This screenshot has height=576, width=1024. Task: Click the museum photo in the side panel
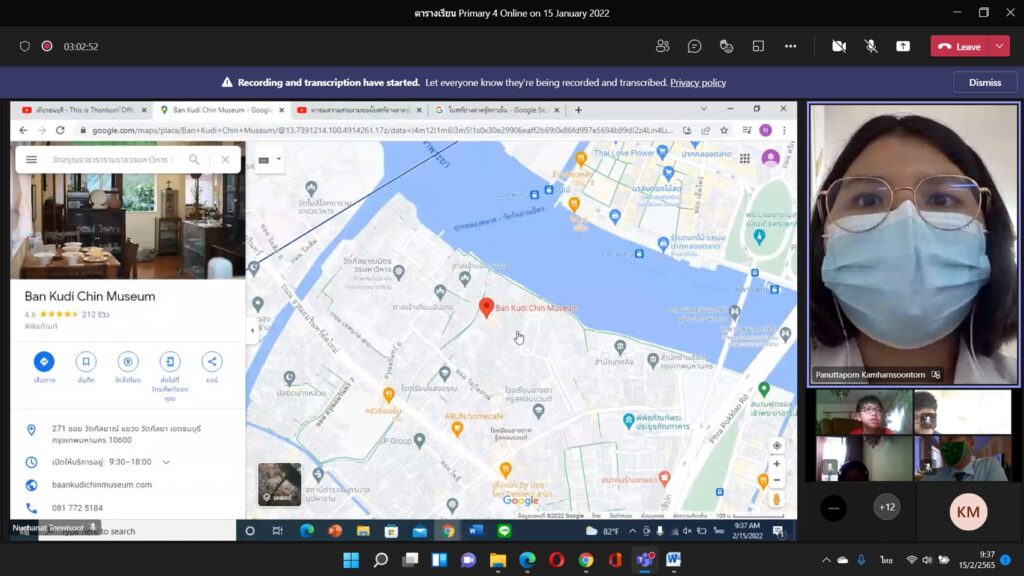(x=128, y=226)
